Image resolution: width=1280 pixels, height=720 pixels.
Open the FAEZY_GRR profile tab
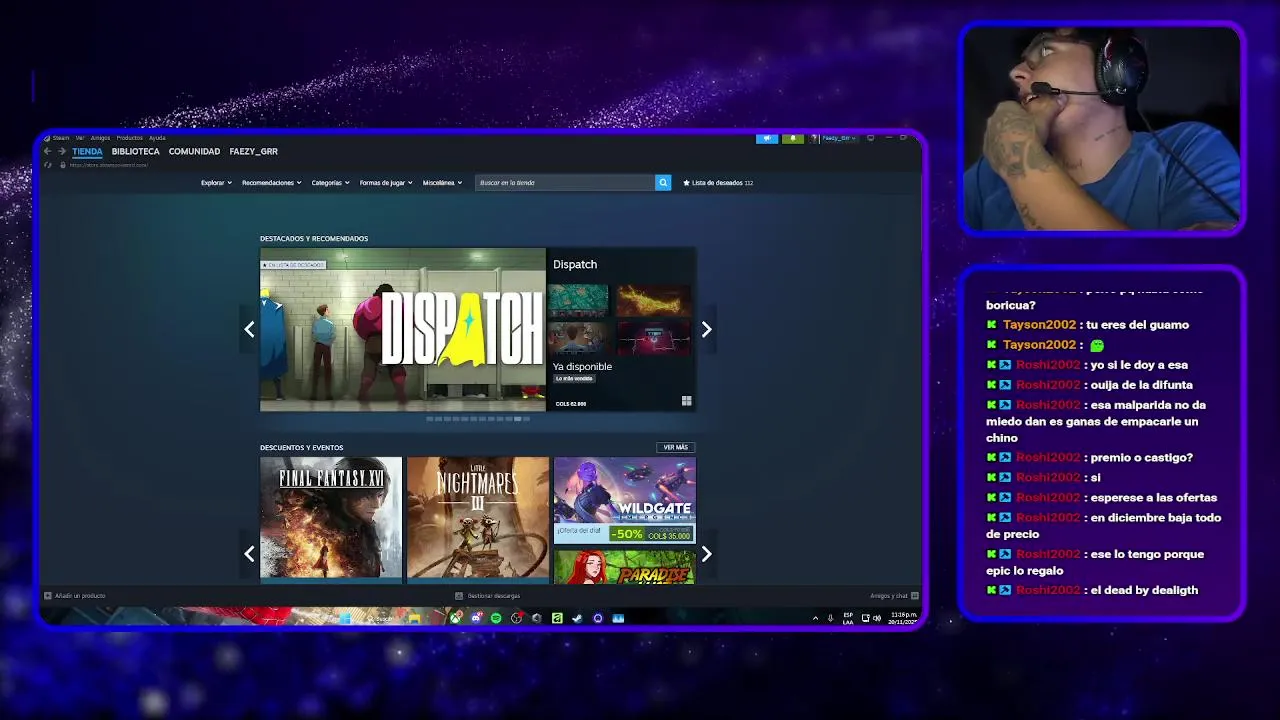click(253, 151)
